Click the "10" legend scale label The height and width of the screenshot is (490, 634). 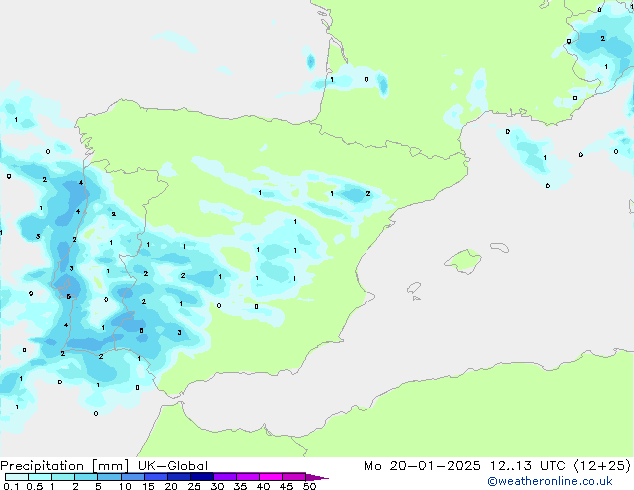(125, 486)
